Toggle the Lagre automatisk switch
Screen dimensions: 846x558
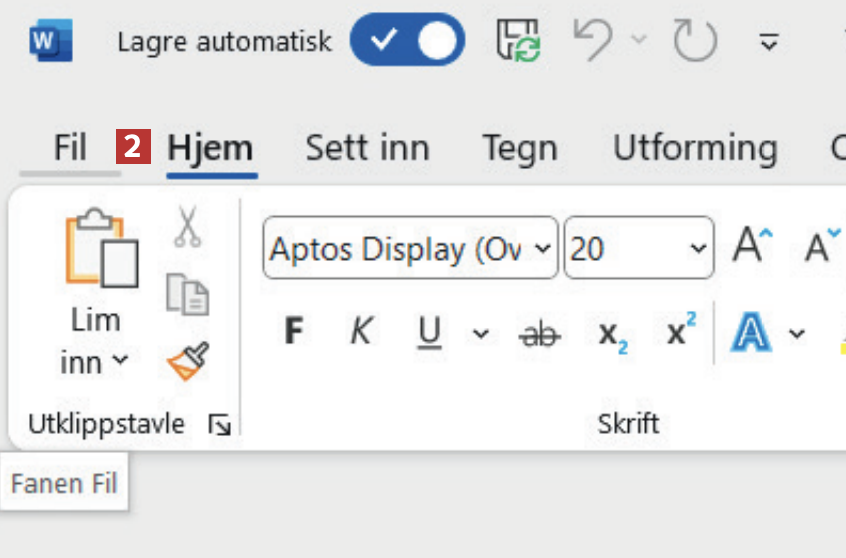(x=408, y=41)
